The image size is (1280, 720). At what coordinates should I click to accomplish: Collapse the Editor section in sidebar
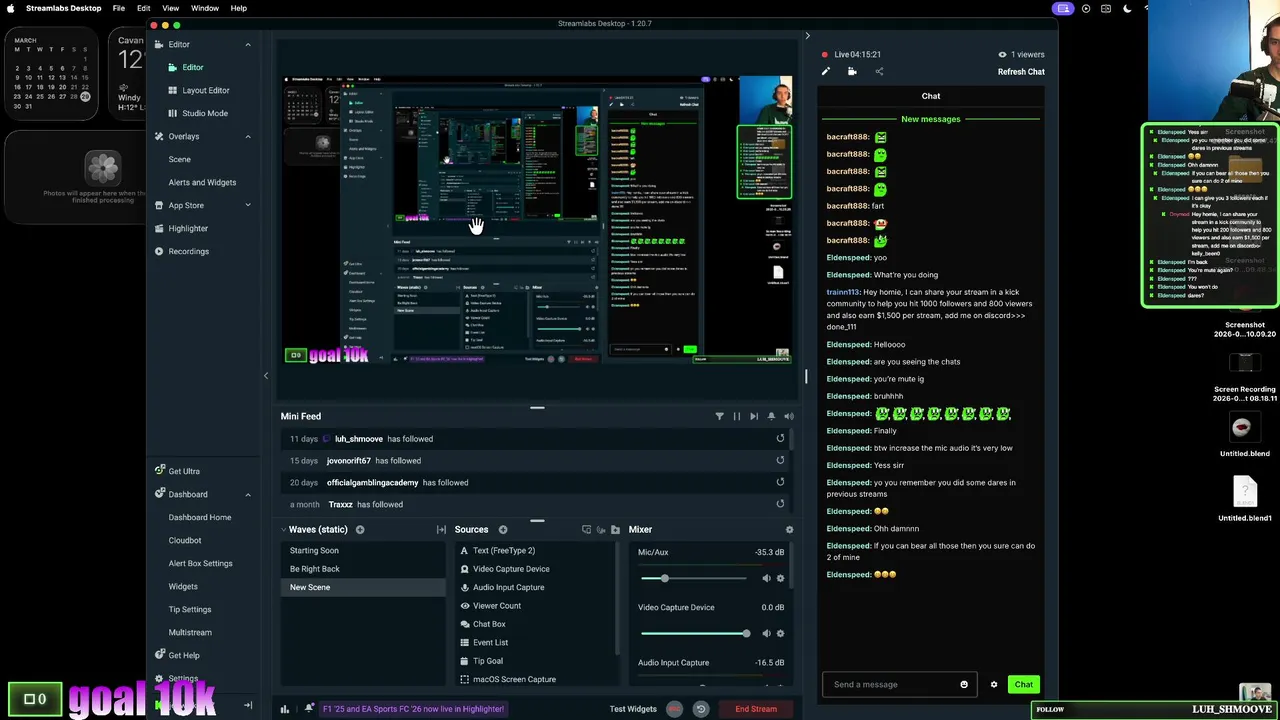click(248, 44)
